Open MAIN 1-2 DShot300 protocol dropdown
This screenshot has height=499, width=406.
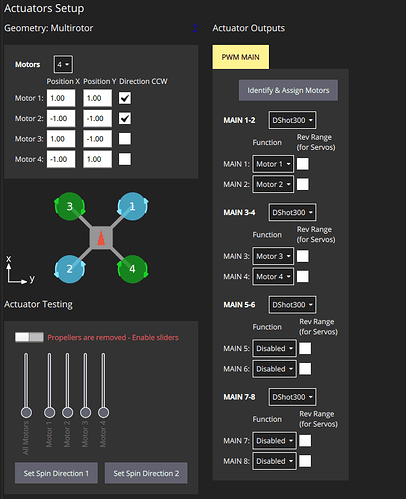292,120
